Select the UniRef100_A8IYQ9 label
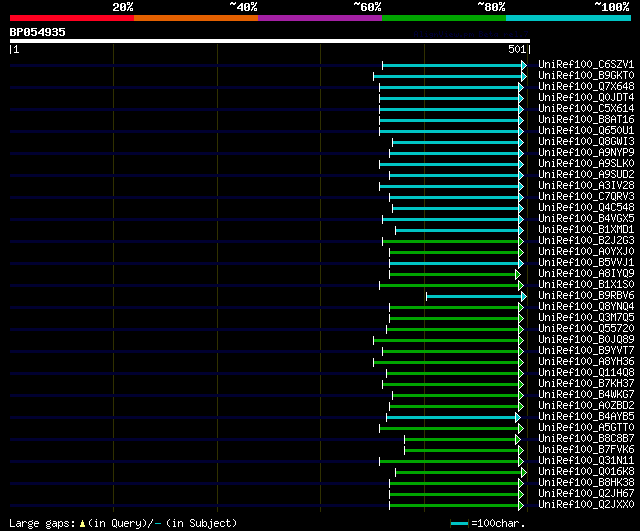The width and height of the screenshot is (640, 531). pos(586,273)
